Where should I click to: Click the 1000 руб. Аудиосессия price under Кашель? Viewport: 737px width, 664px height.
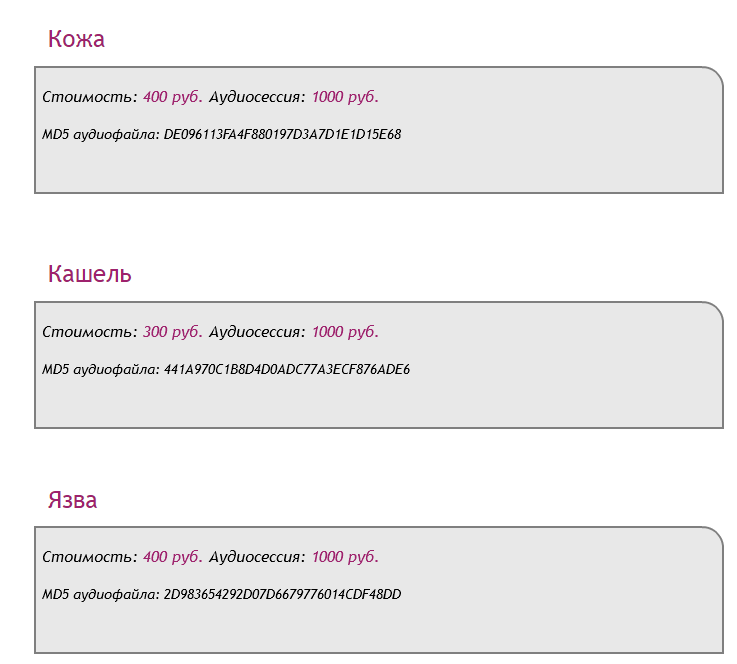coord(345,332)
